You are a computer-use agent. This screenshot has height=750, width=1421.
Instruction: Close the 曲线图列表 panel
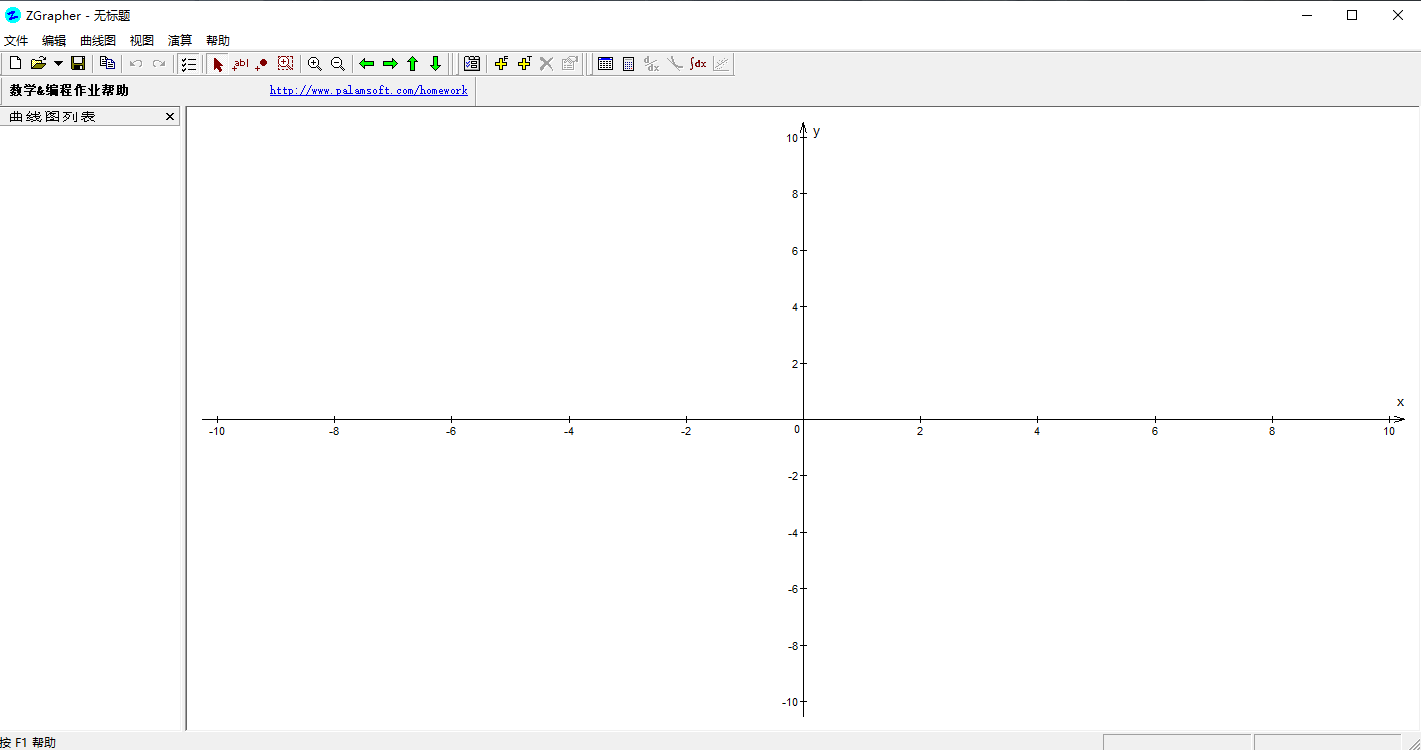(170, 117)
